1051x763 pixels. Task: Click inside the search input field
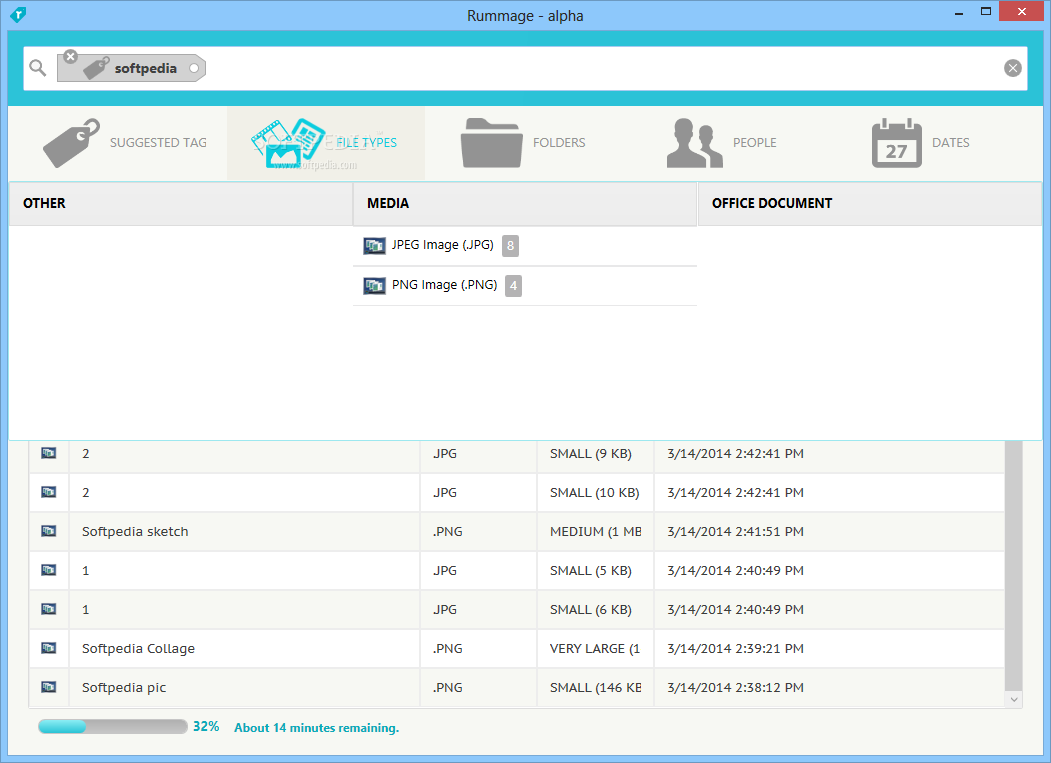(x=525, y=68)
